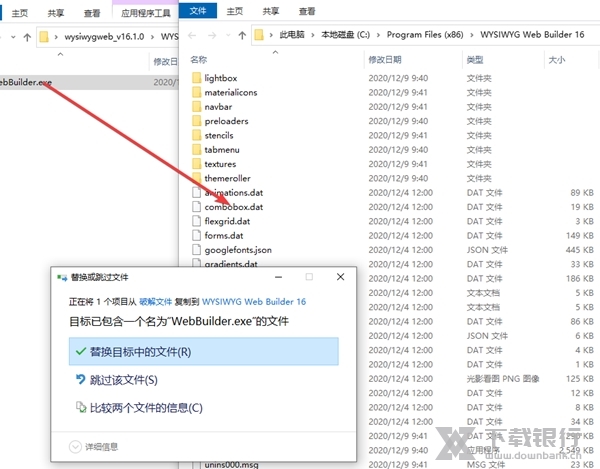Go up one level in left Explorer window

[27, 37]
